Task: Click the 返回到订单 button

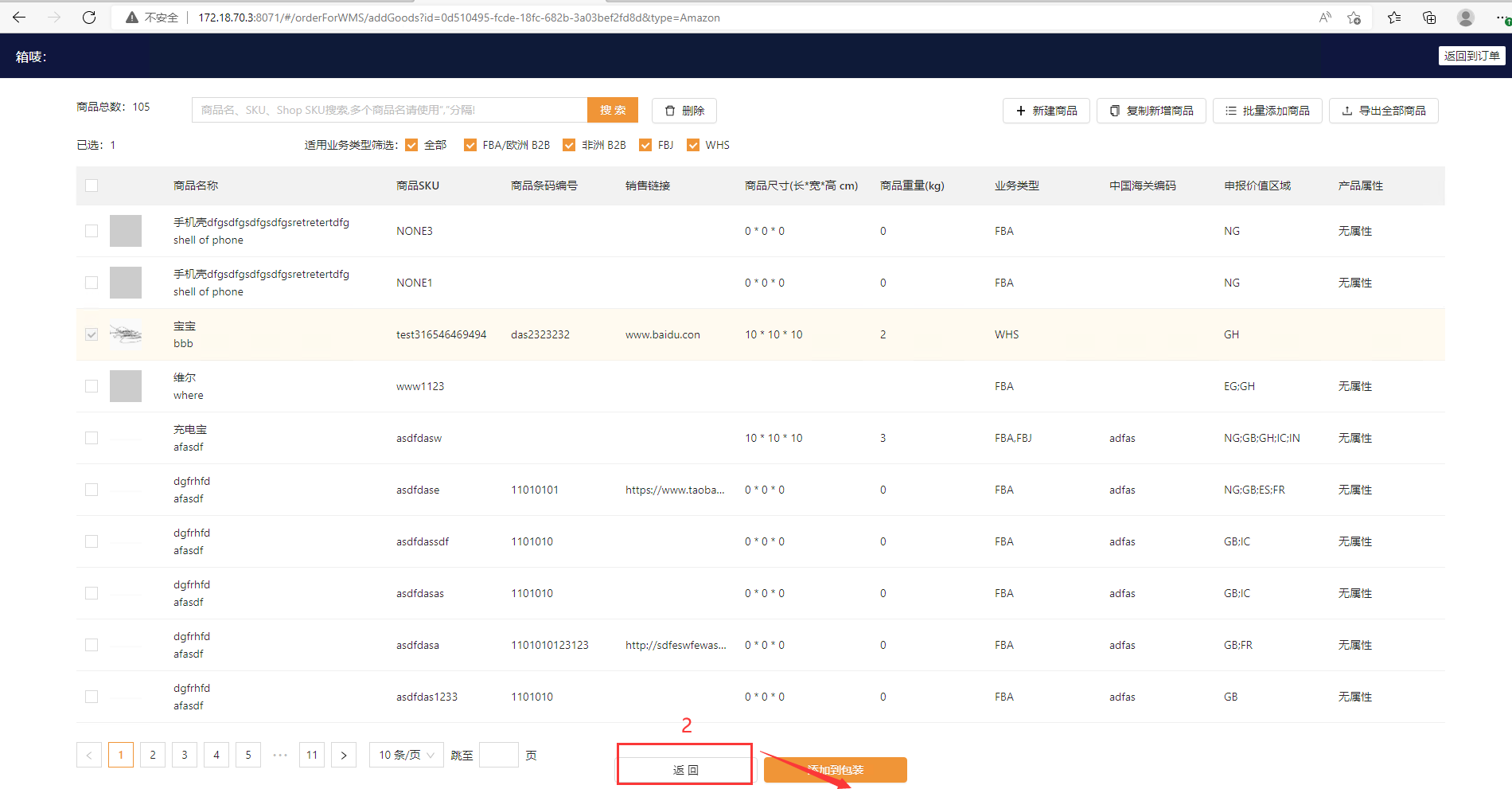Action: pos(1471,56)
